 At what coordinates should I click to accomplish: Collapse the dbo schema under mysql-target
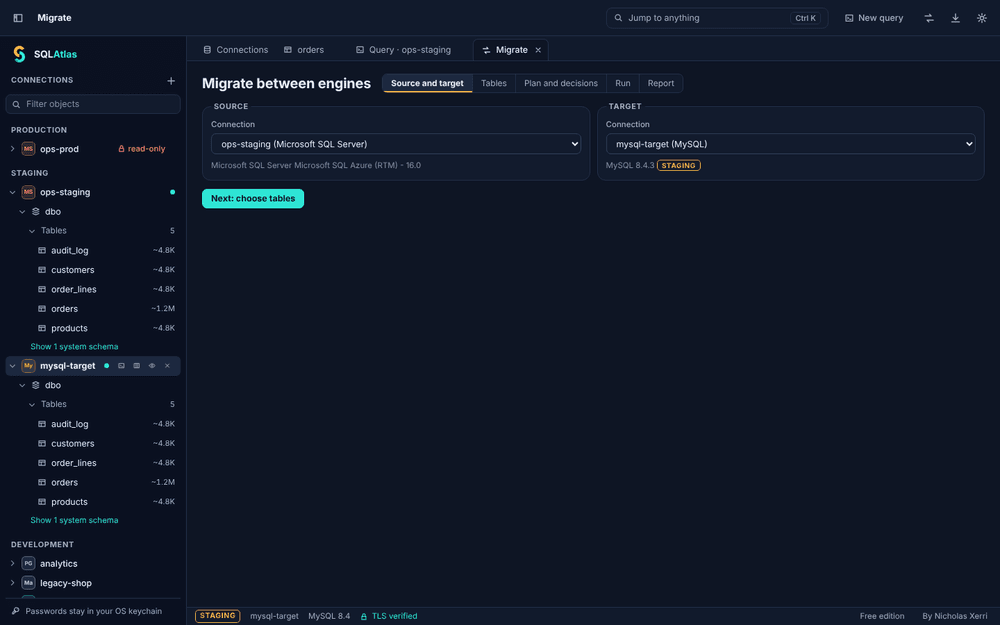click(22, 385)
